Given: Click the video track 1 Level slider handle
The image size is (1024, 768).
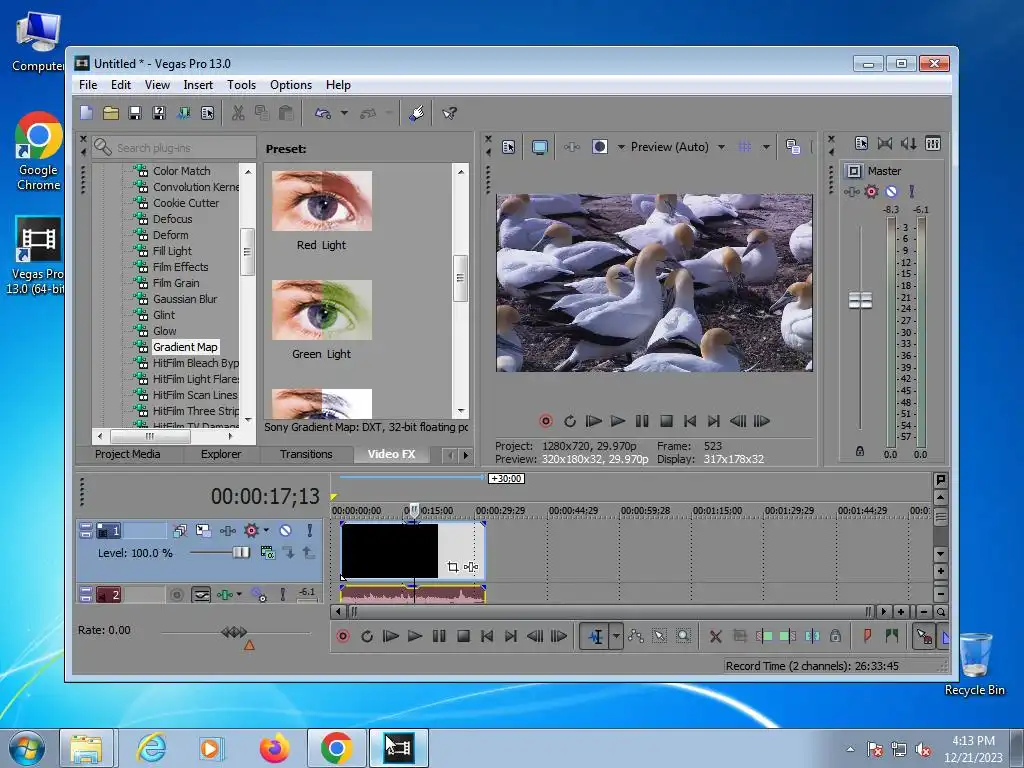Looking at the screenshot, I should tap(241, 552).
